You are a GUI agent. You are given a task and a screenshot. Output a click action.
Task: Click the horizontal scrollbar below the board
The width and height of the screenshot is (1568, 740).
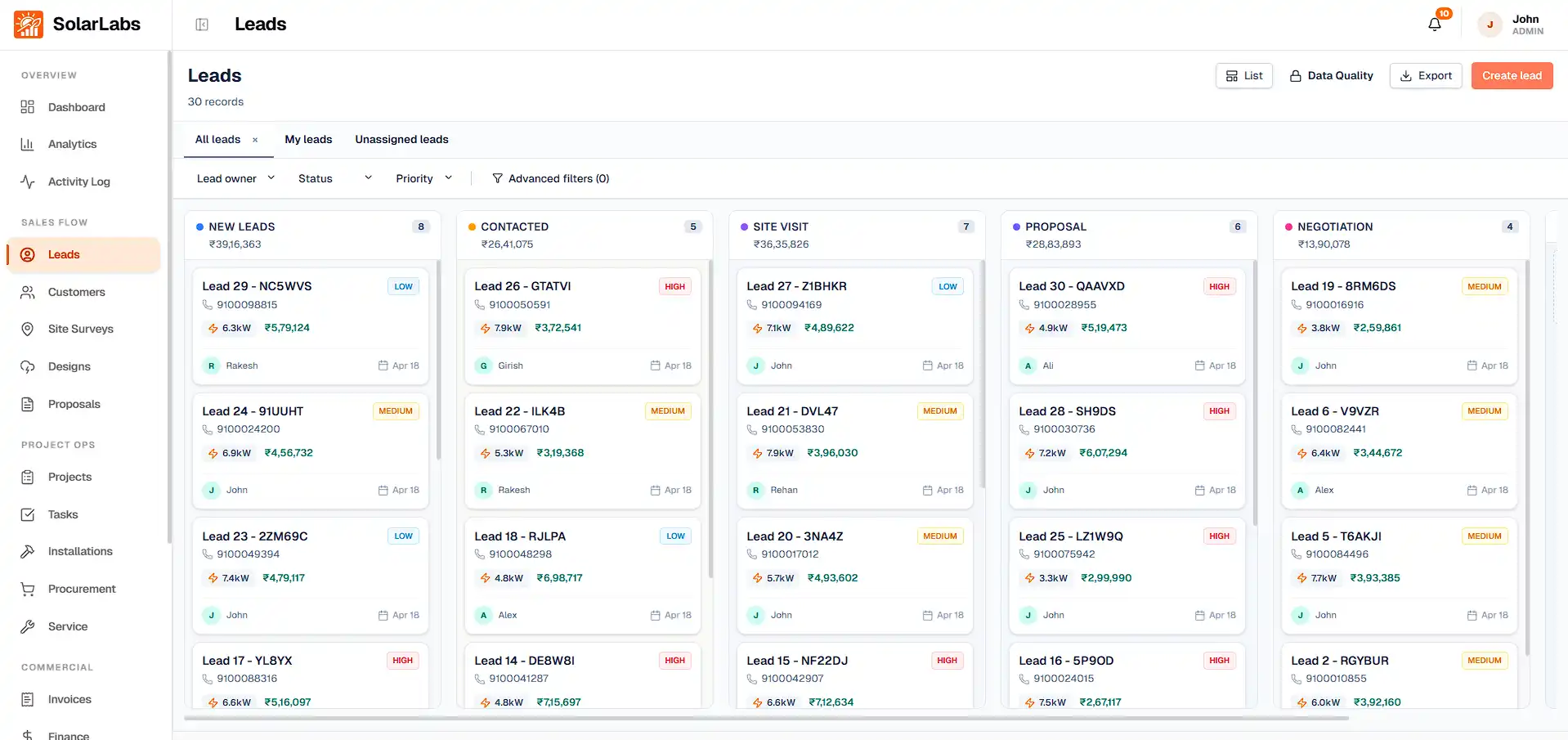pyautogui.click(x=766, y=718)
